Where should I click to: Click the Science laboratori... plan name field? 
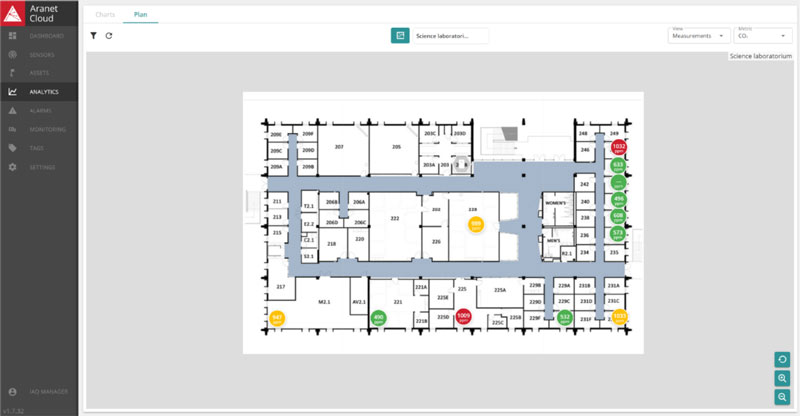click(450, 36)
